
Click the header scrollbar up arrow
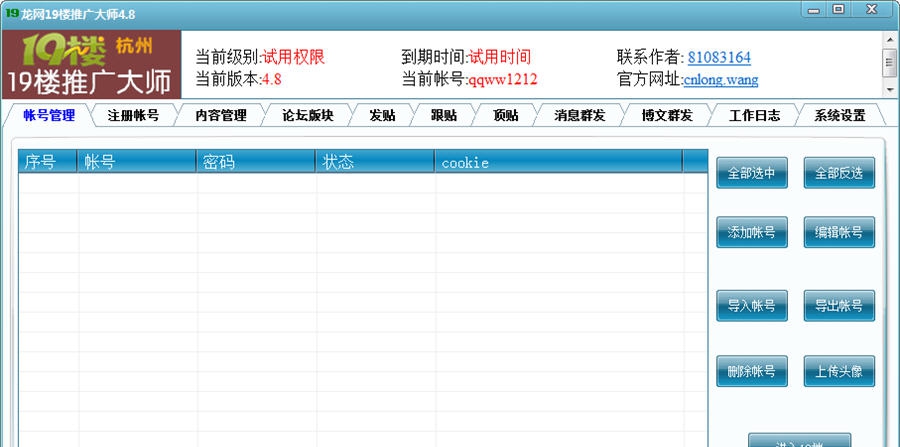[x=890, y=38]
